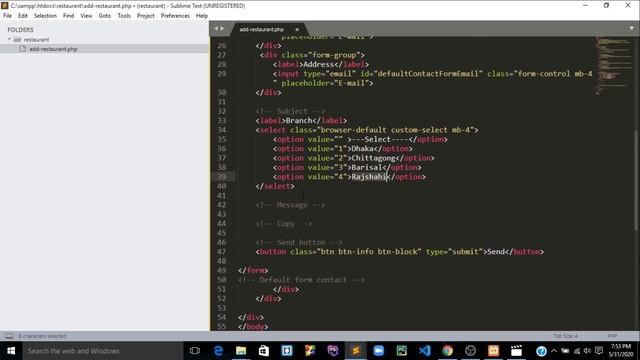Open the View menu
This screenshot has height=360, width=640.
pyautogui.click(x=86, y=16)
